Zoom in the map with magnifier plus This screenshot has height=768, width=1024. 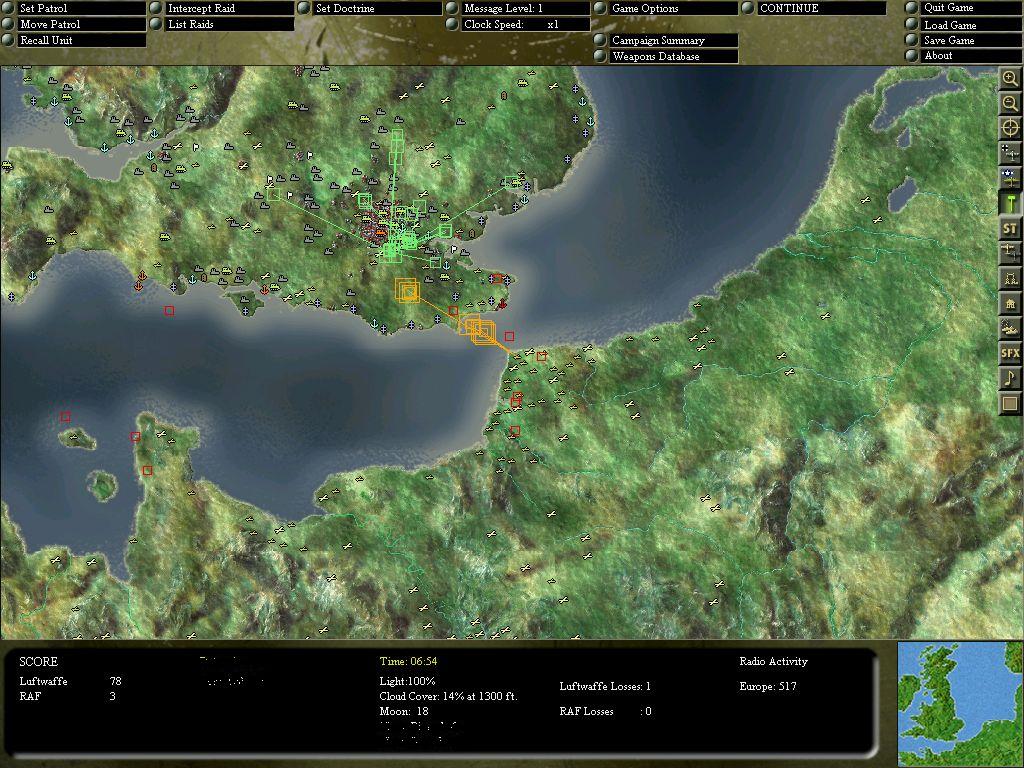1010,79
